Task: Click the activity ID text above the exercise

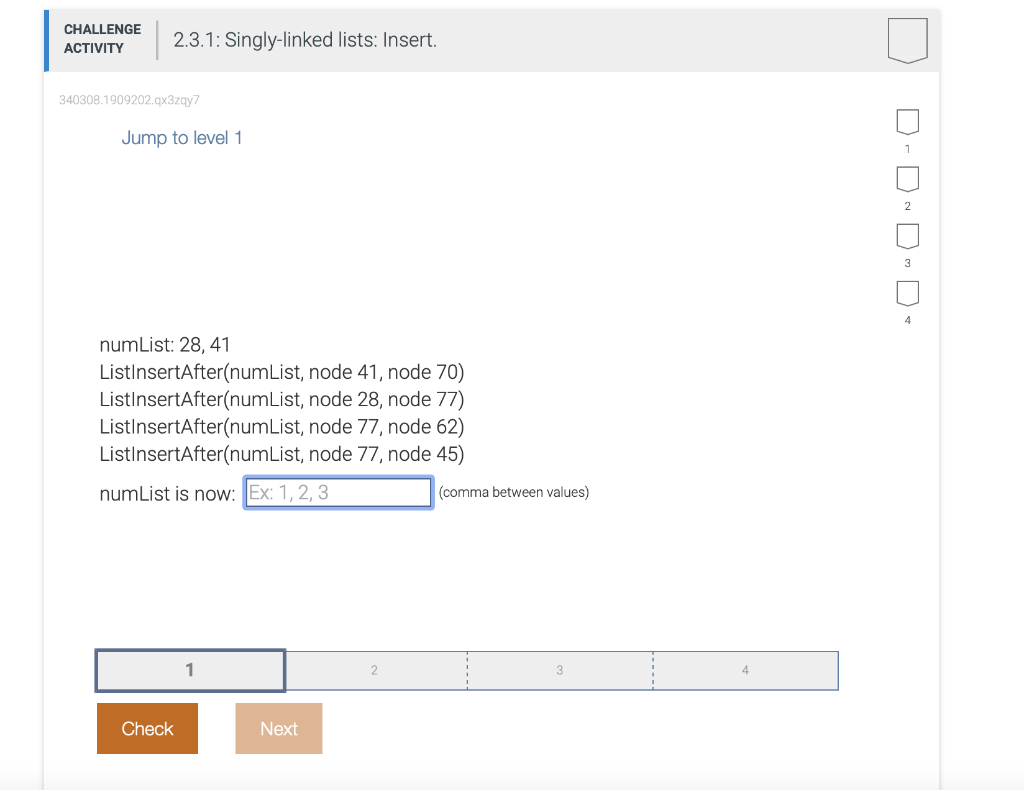Action: point(130,99)
